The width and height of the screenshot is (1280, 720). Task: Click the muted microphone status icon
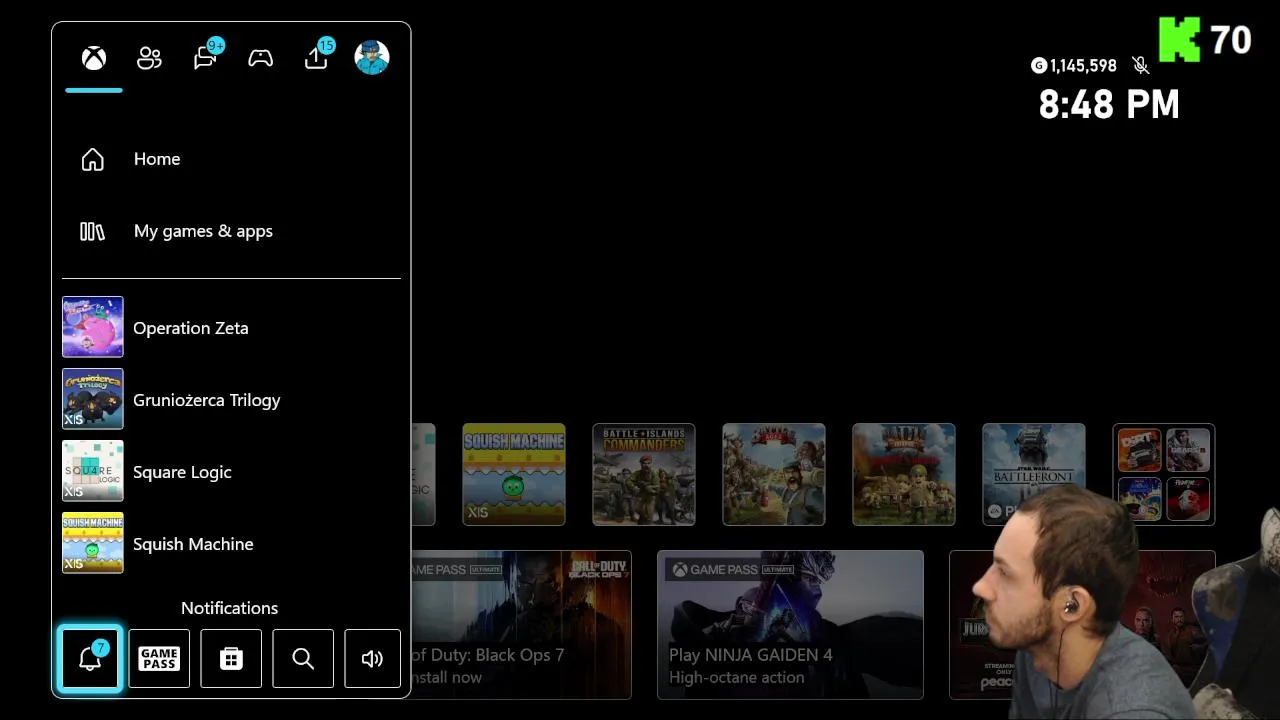pos(1140,66)
